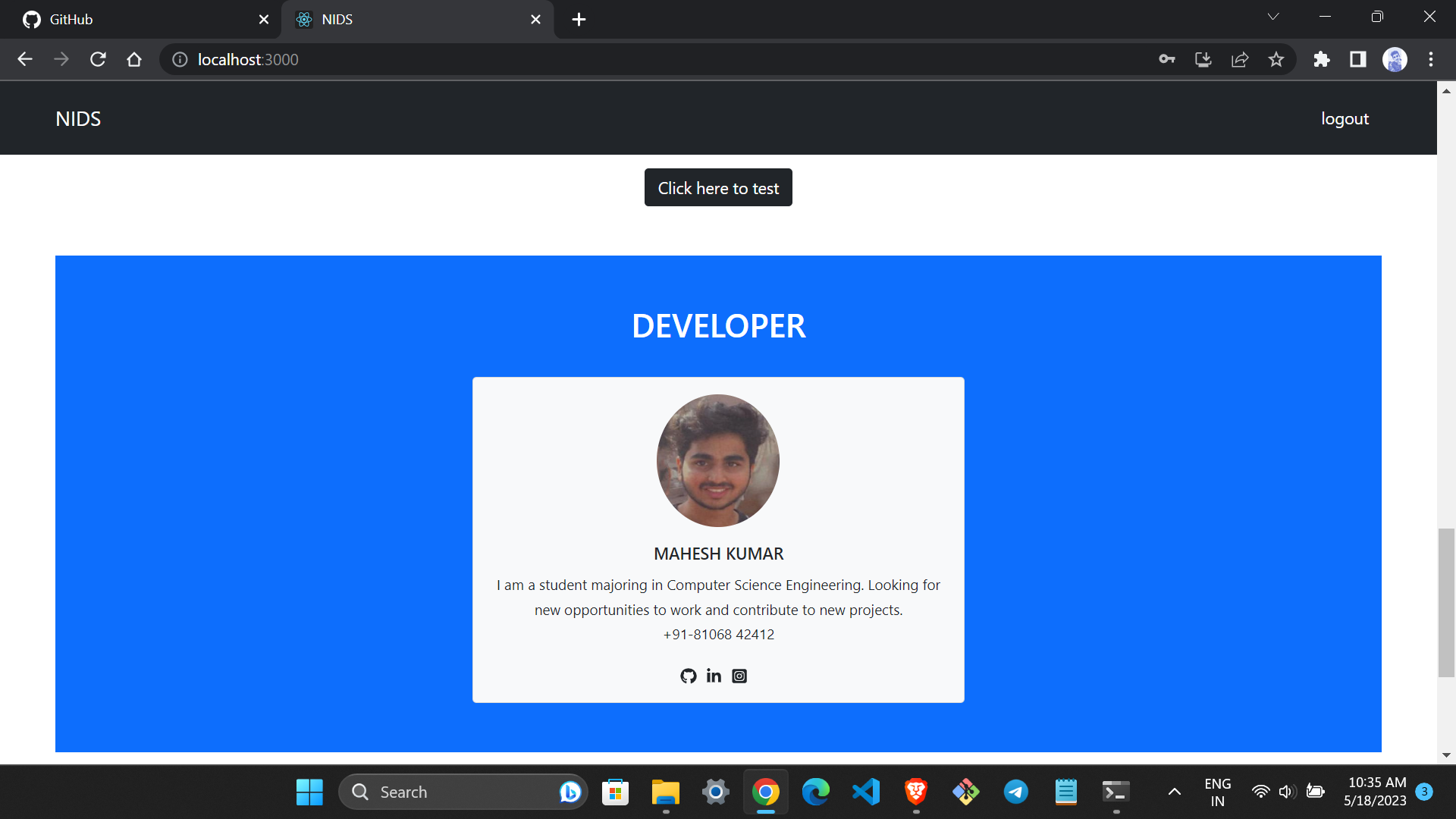Click the NIDS brand link in navbar

coord(78,118)
